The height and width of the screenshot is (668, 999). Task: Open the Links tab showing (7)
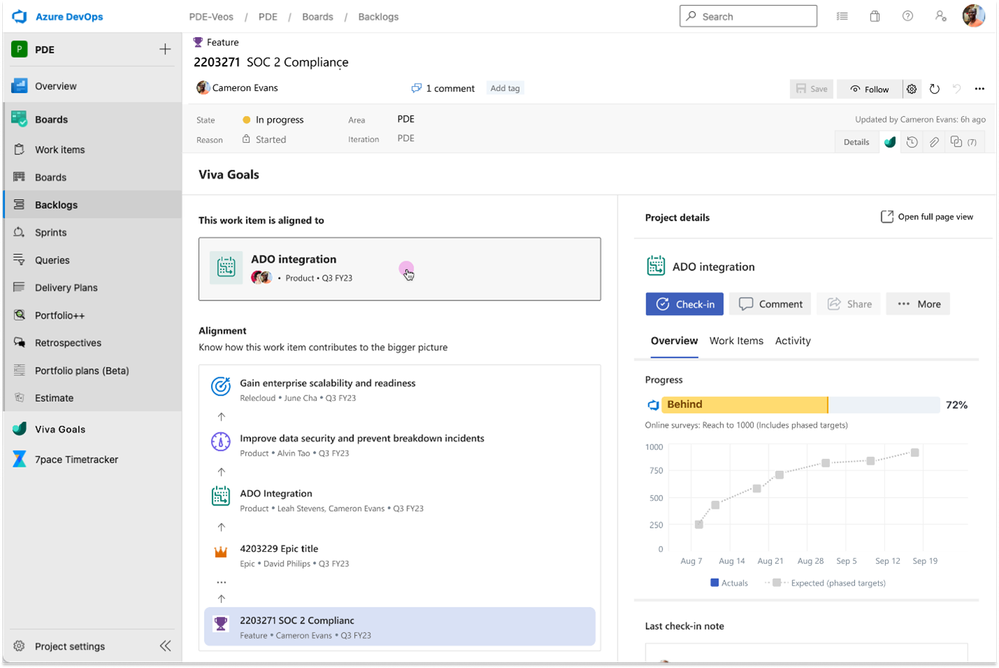click(x=963, y=142)
